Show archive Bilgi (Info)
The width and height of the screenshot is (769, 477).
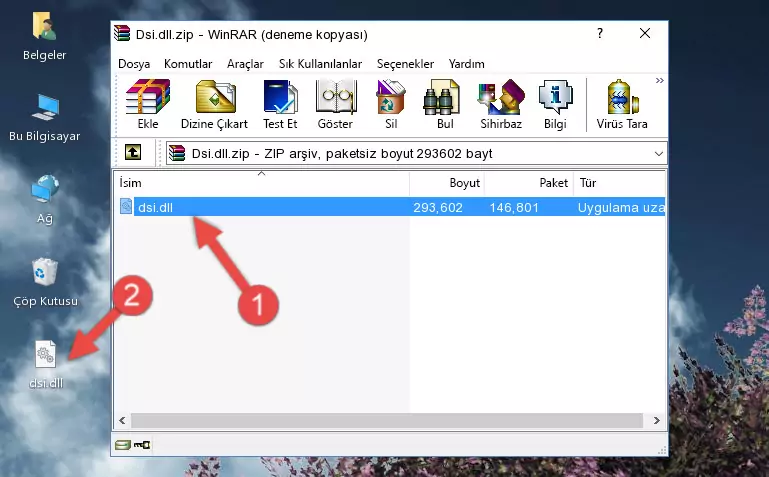[x=555, y=104]
